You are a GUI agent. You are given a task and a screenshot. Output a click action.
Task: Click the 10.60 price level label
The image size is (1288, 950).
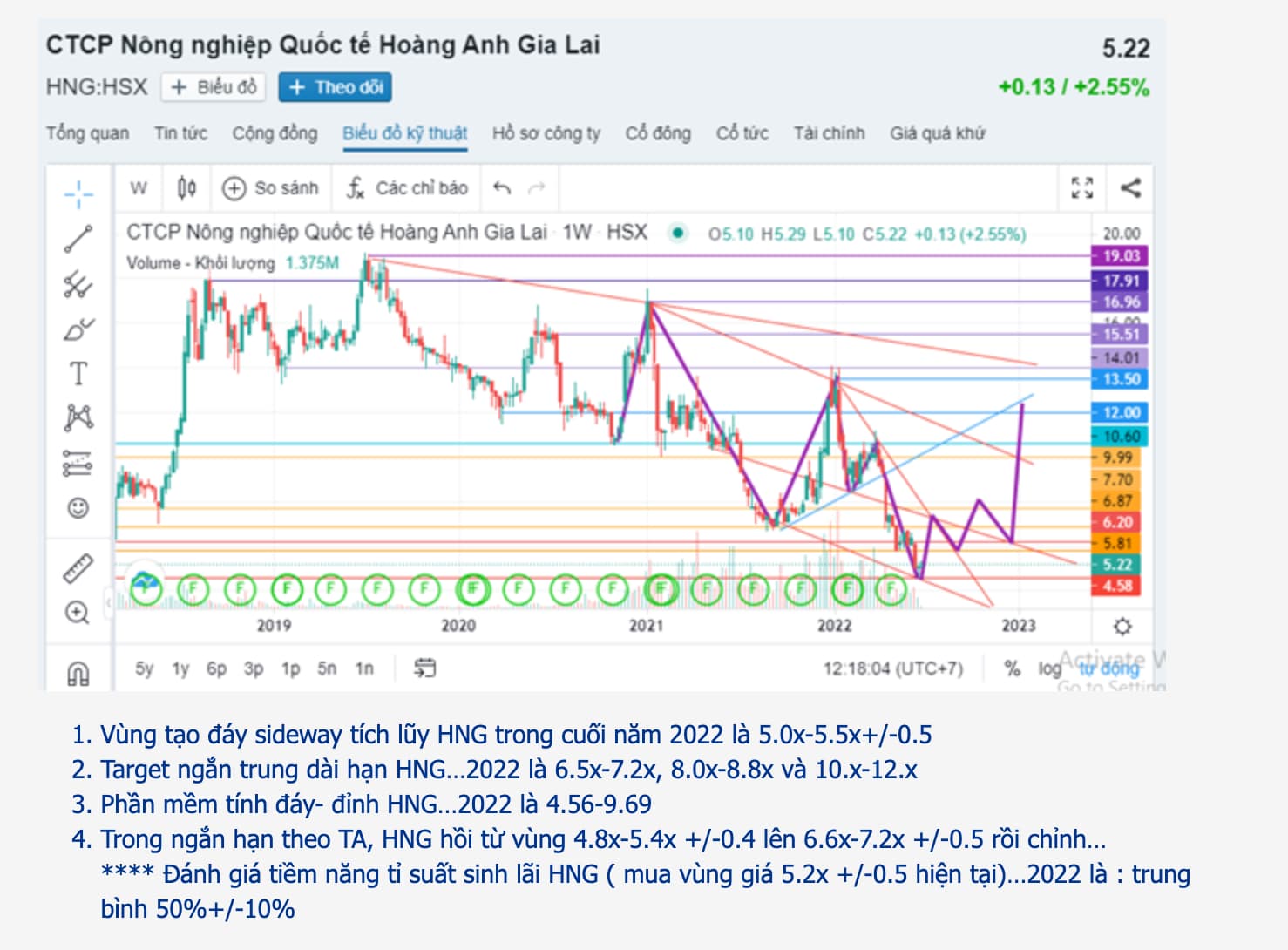click(x=1121, y=437)
